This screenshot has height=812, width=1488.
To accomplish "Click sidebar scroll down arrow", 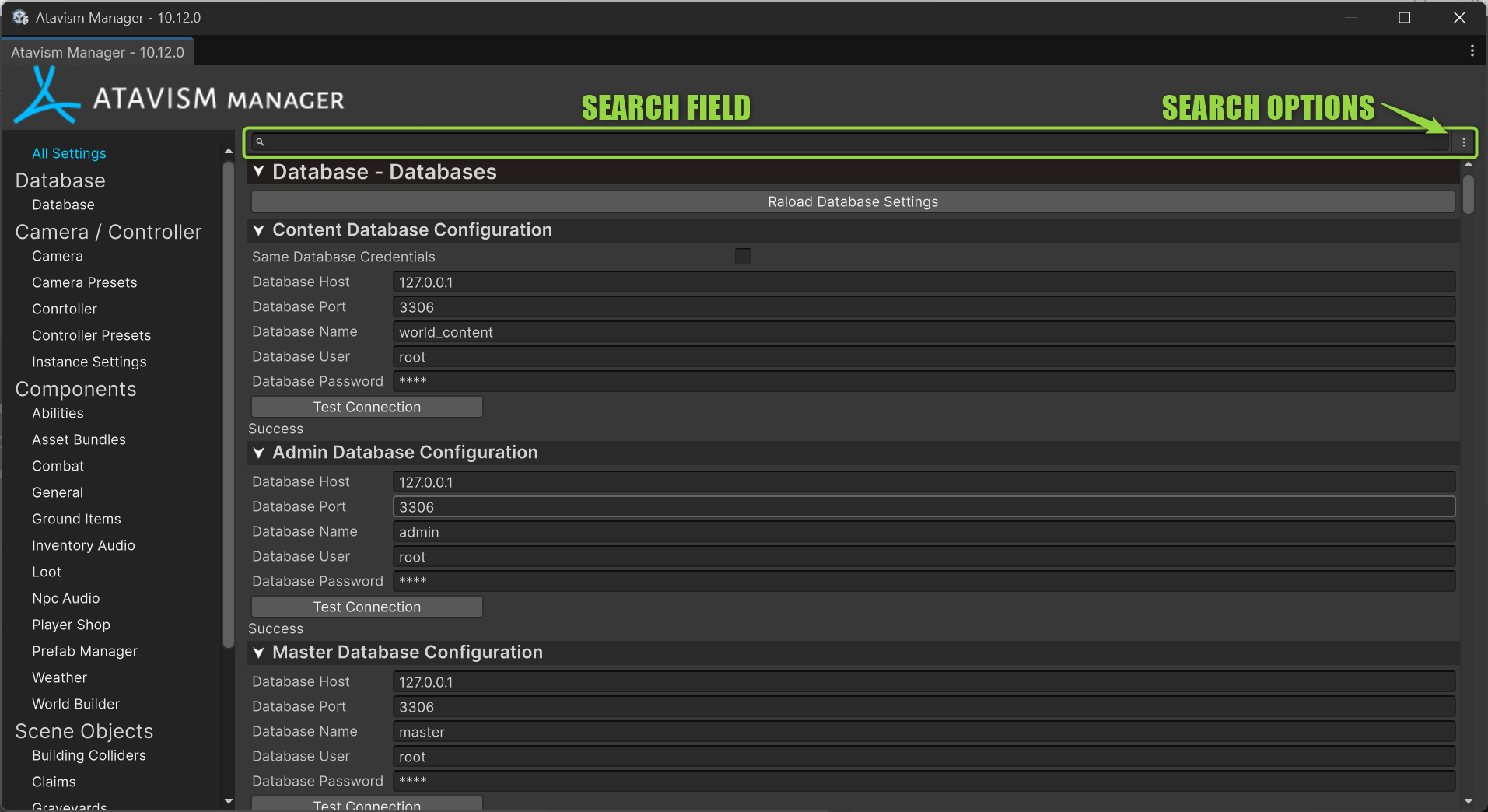I will point(228,801).
